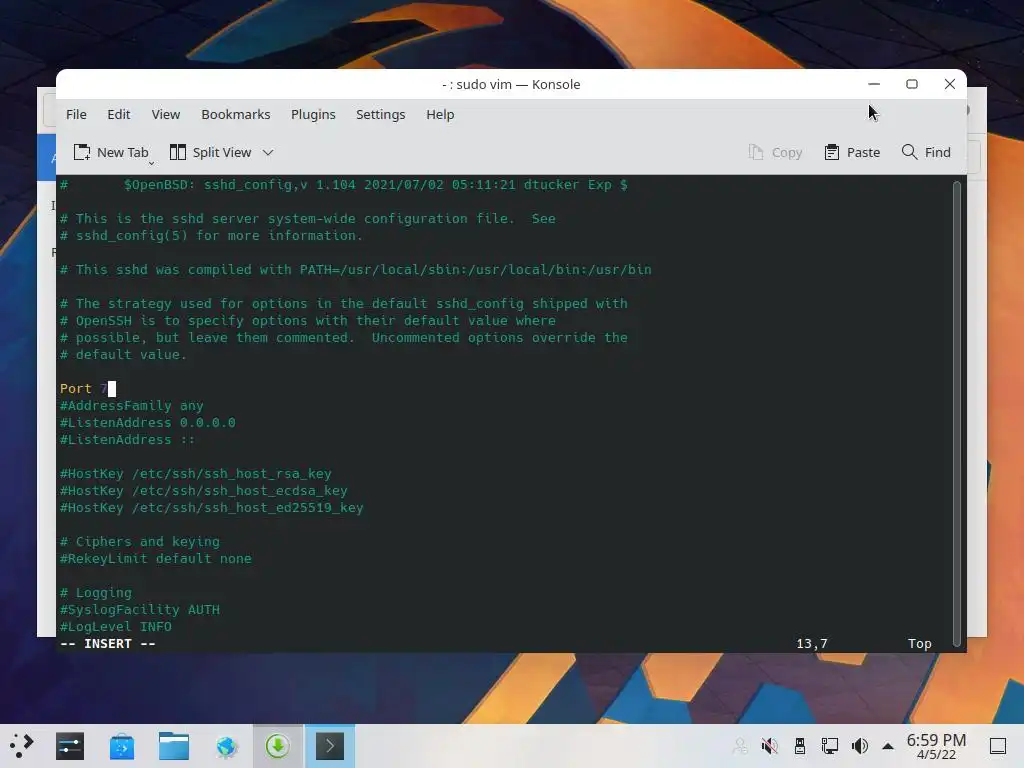Screen dimensions: 1024x768
Task: Launch the web browser from taskbar
Action: tap(226, 746)
